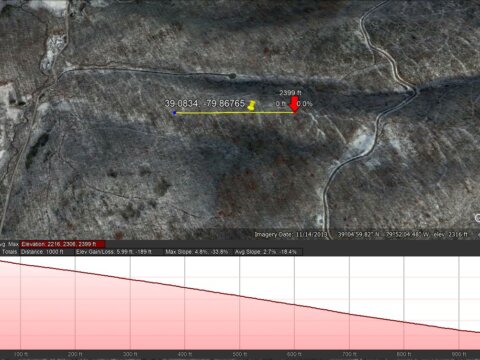480x360 pixels.
Task: Click the yellow measured path line
Action: 235,113
